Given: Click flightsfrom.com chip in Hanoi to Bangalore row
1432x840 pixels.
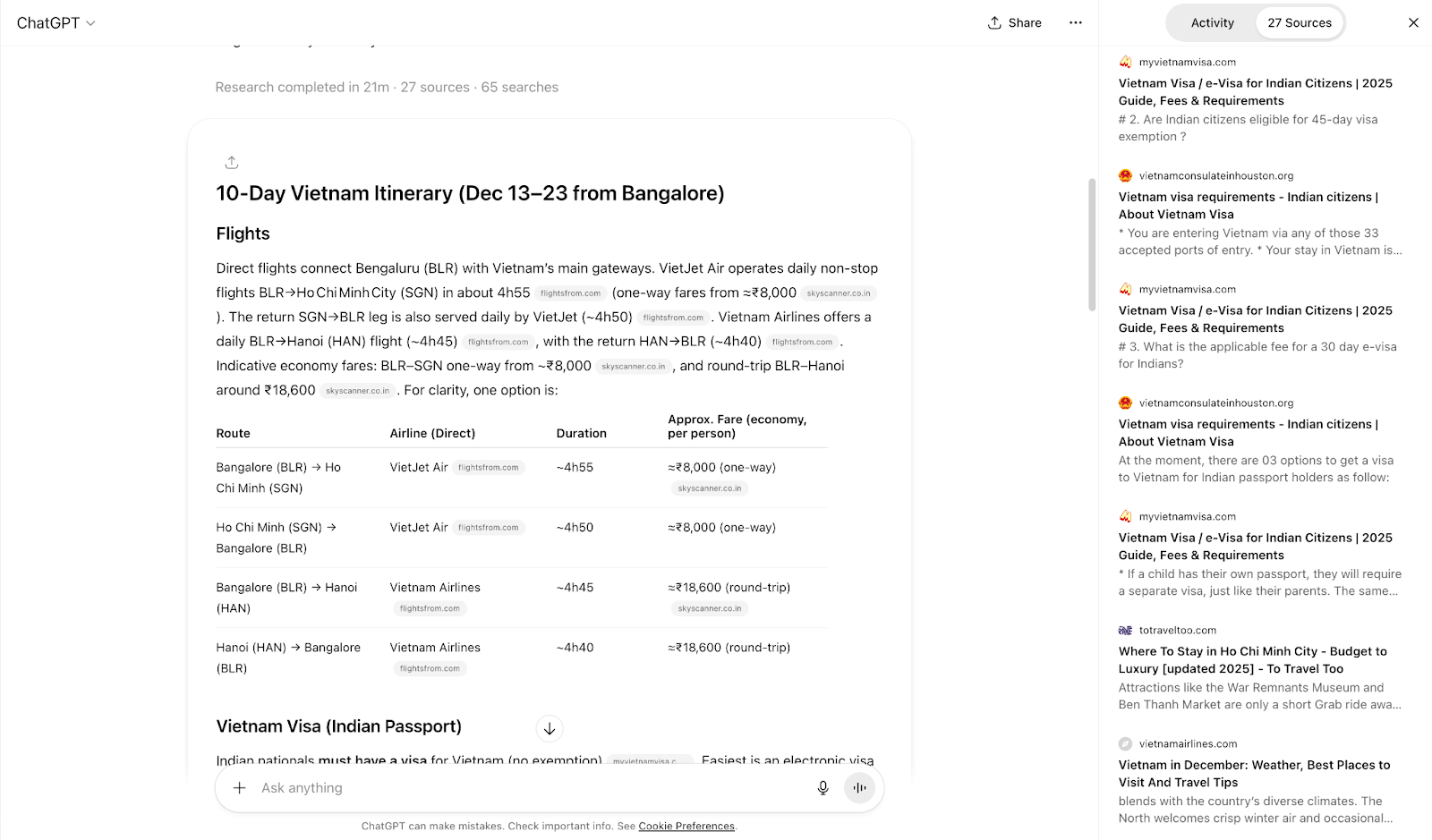Looking at the screenshot, I should pos(430,668).
